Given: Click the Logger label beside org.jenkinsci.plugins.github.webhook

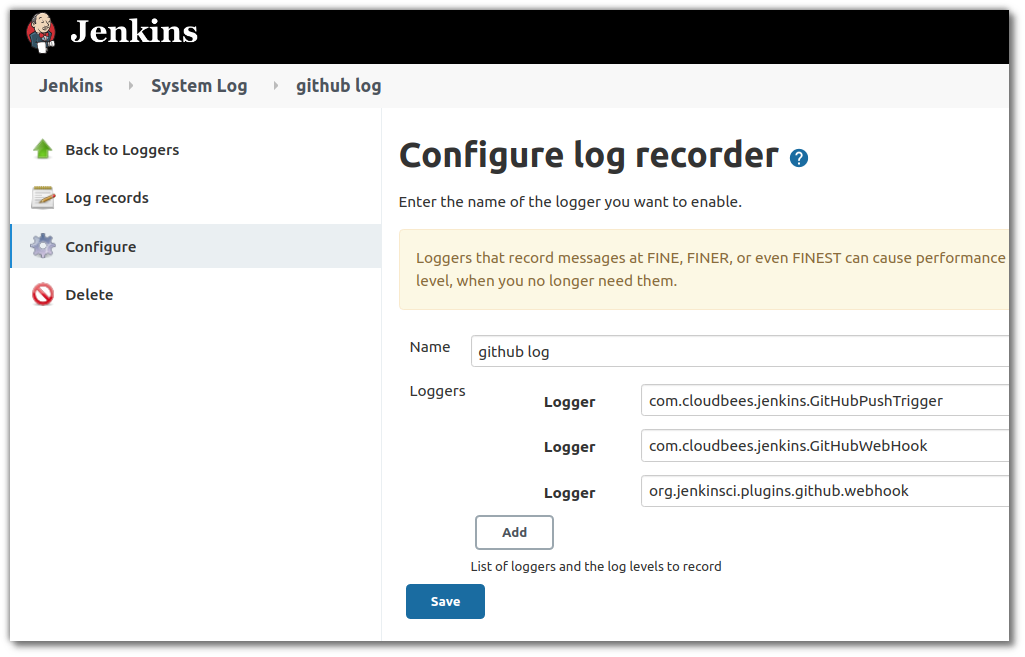Looking at the screenshot, I should click(x=569, y=493).
